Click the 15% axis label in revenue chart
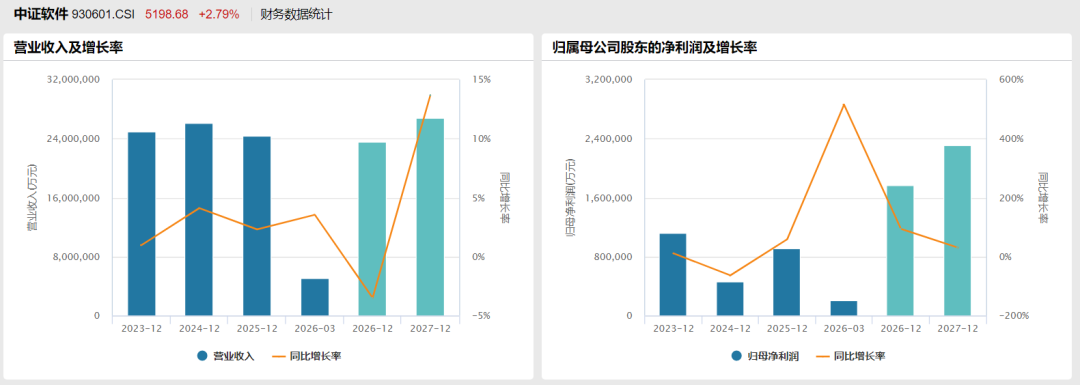1080x385 pixels. click(x=481, y=80)
